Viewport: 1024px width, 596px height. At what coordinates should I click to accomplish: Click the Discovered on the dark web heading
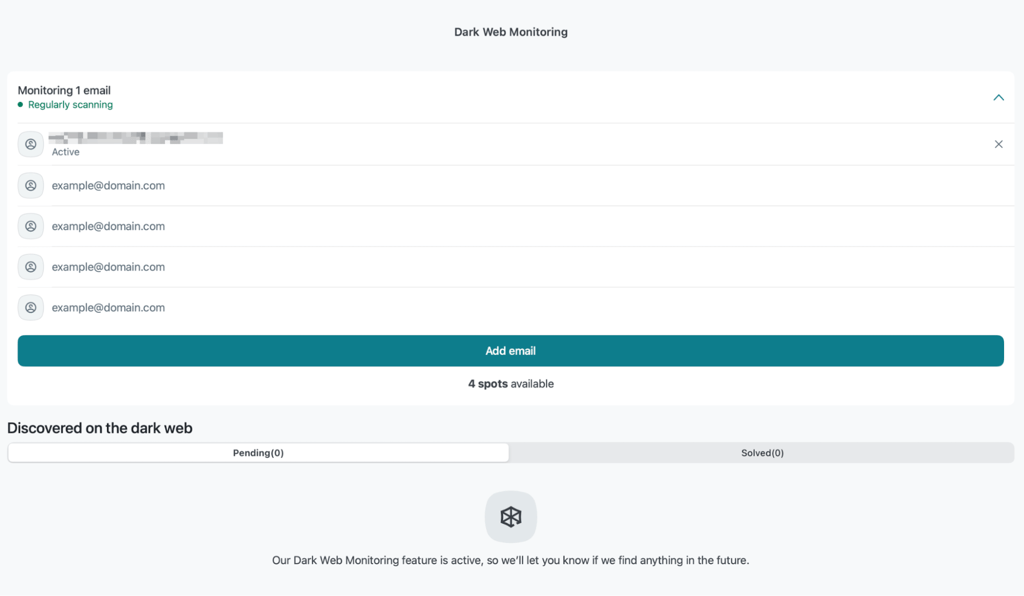coord(100,428)
